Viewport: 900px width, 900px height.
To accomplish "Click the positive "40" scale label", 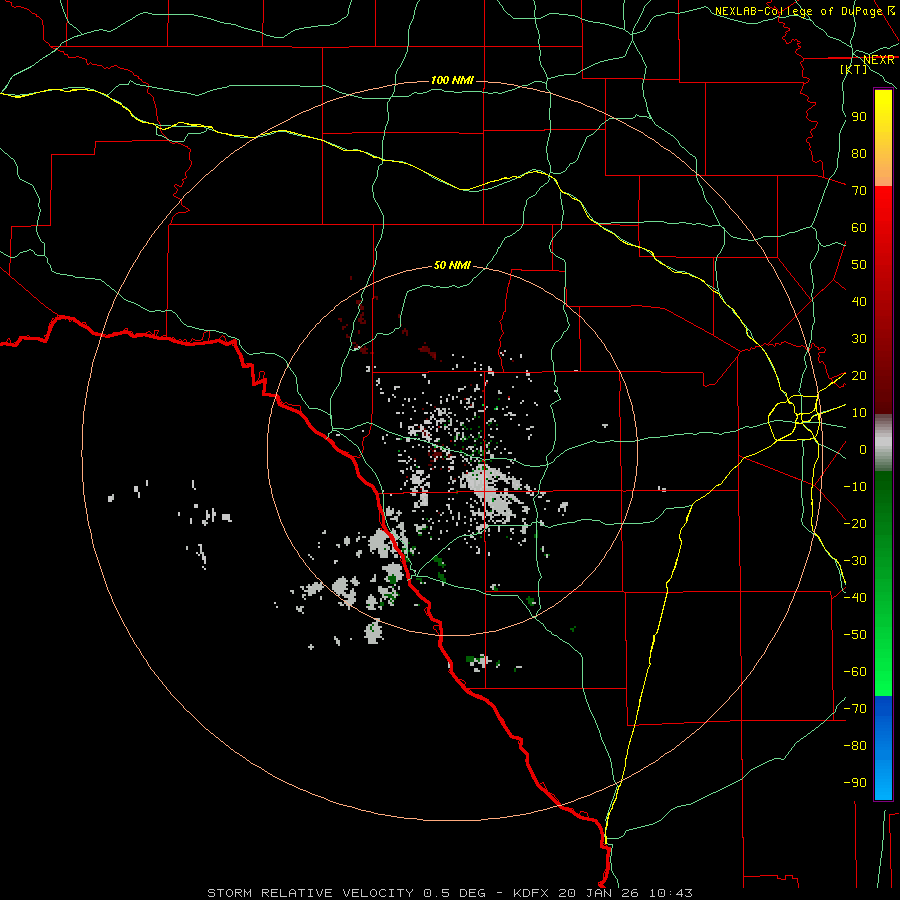I will click(x=859, y=302).
